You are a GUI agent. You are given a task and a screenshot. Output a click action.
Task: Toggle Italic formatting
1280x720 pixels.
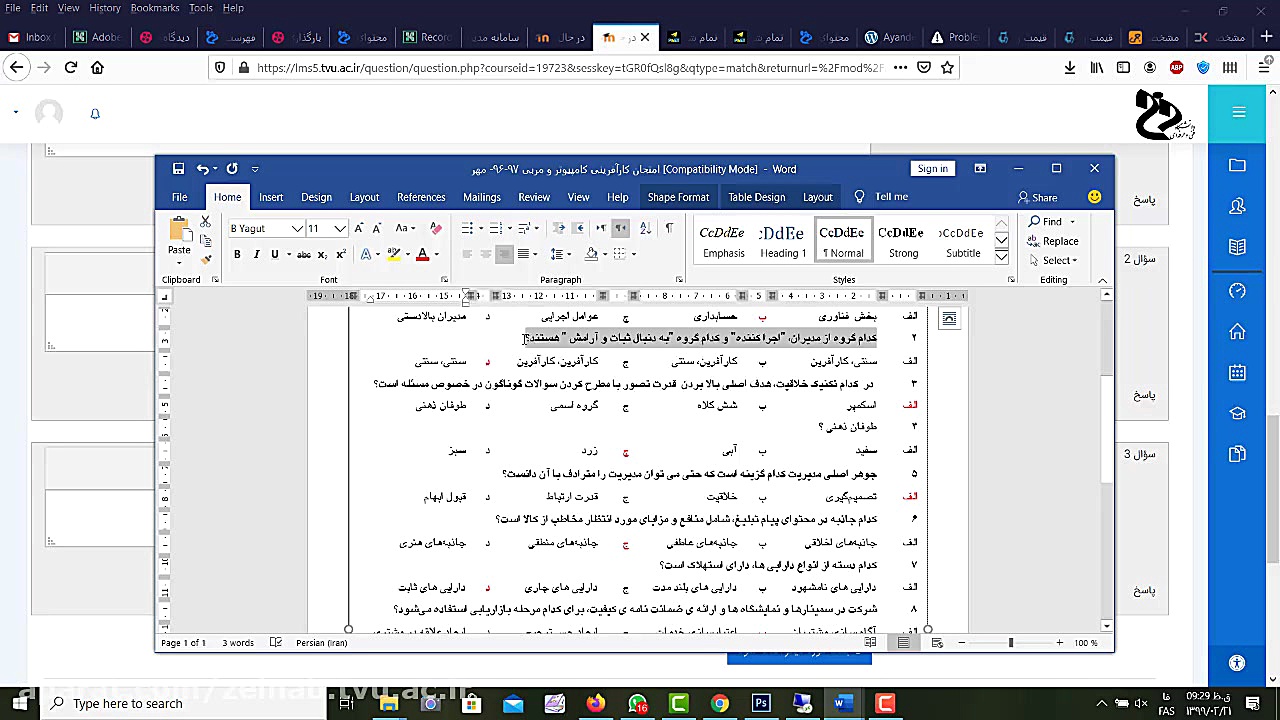(x=256, y=255)
